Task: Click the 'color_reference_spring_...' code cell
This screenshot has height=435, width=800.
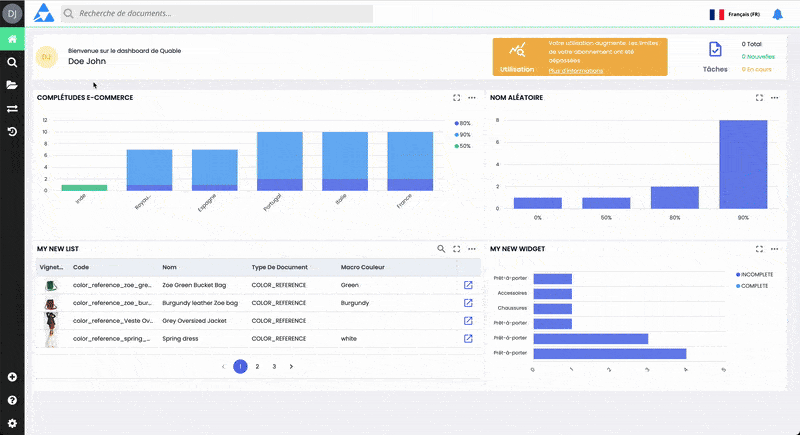Action: coord(112,339)
